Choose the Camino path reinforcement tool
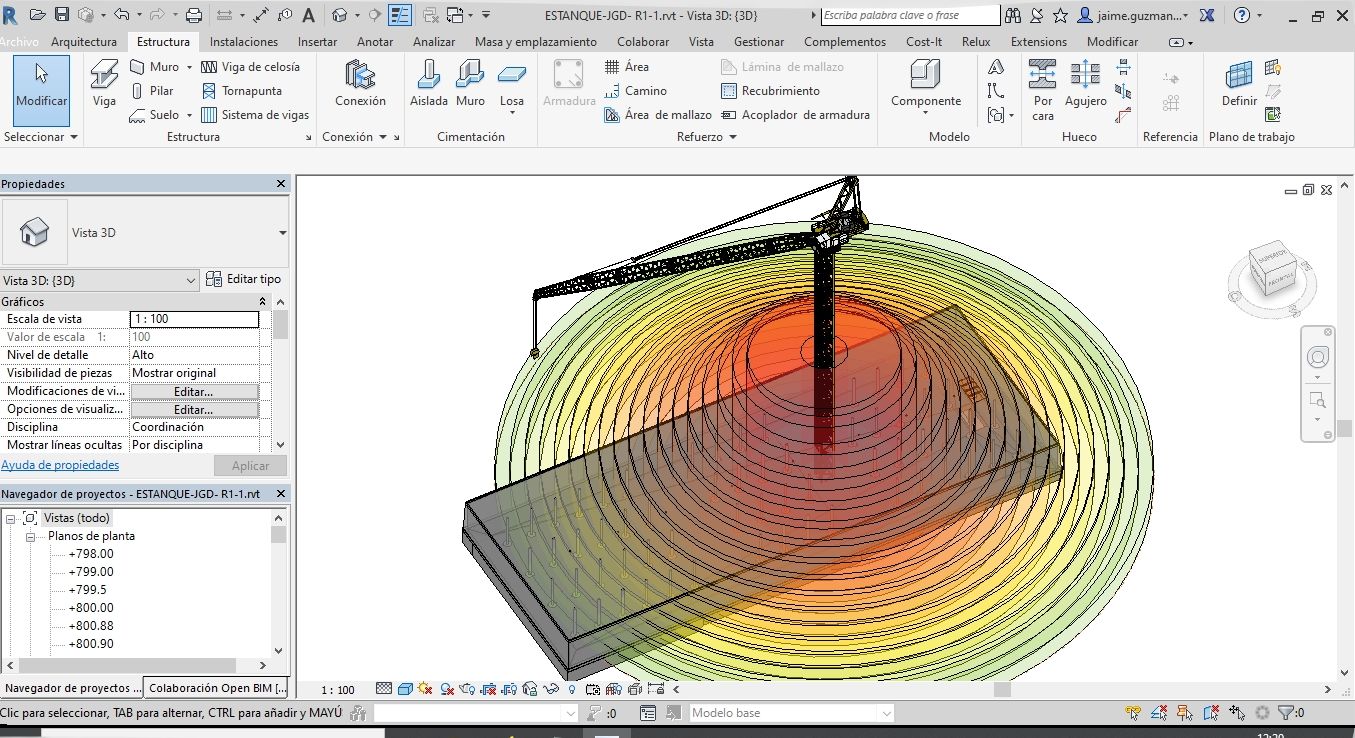This screenshot has width=1355, height=738. (636, 91)
